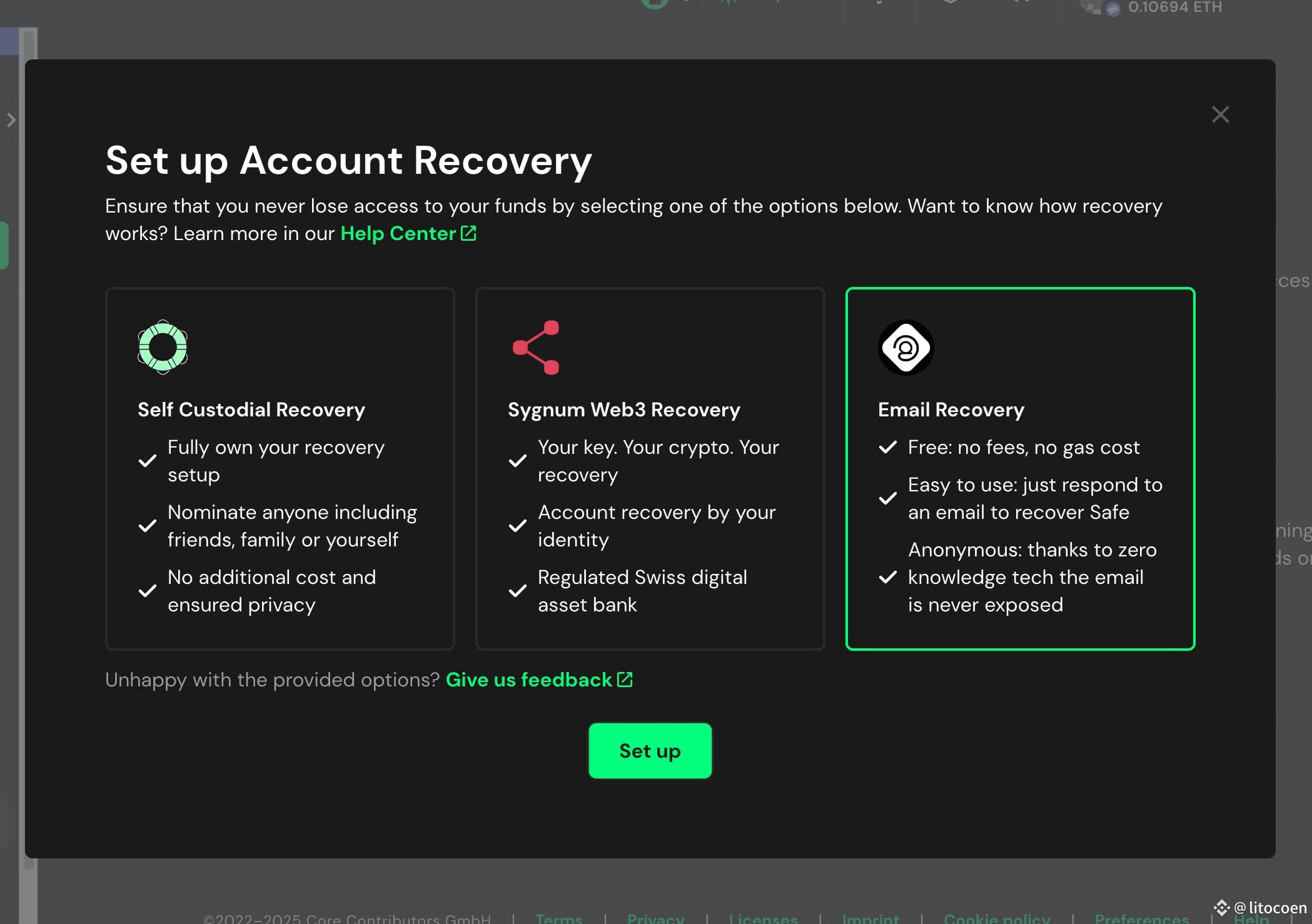Click 'No additional cost and ensured privacy'
The height and width of the screenshot is (924, 1312).
coord(271,591)
